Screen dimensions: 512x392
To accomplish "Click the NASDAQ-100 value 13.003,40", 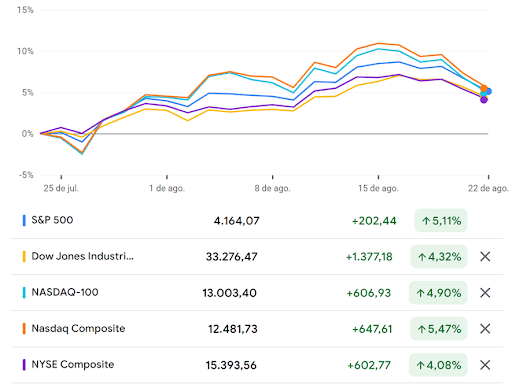I will click(230, 293).
